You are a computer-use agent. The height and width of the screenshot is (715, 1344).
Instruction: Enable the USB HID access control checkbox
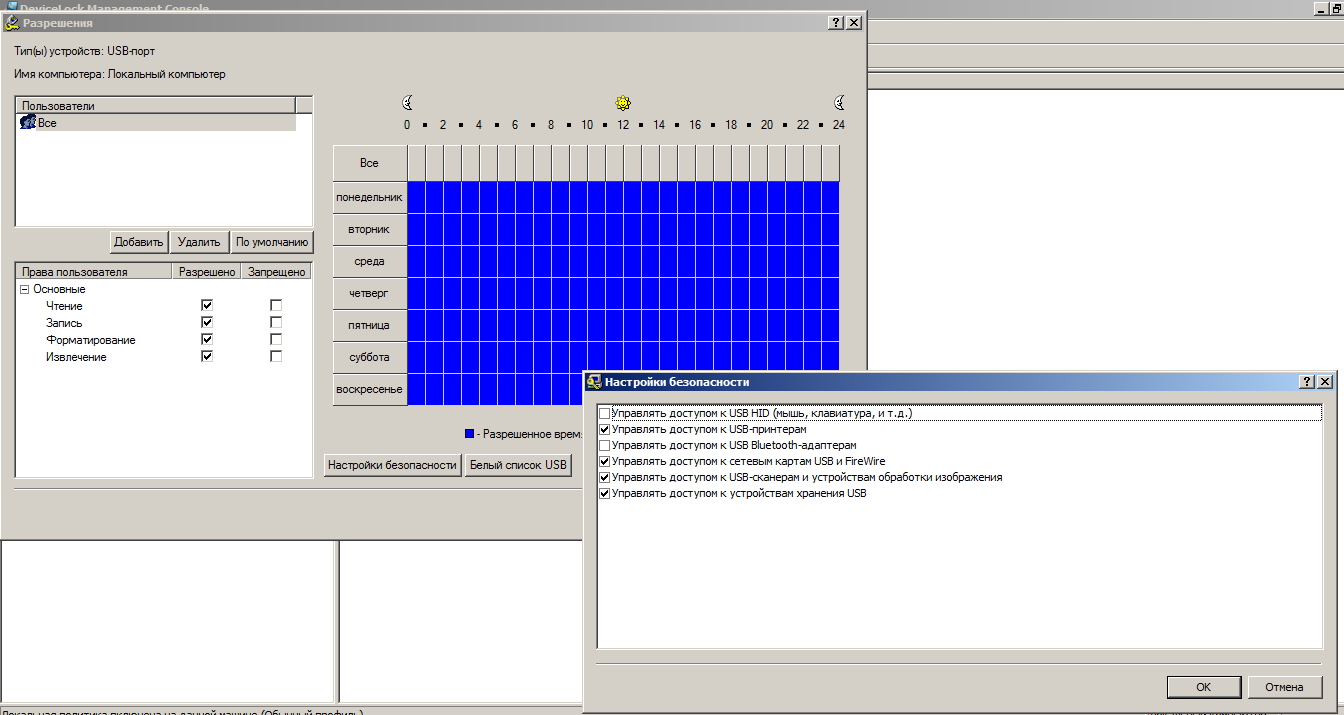coord(604,413)
